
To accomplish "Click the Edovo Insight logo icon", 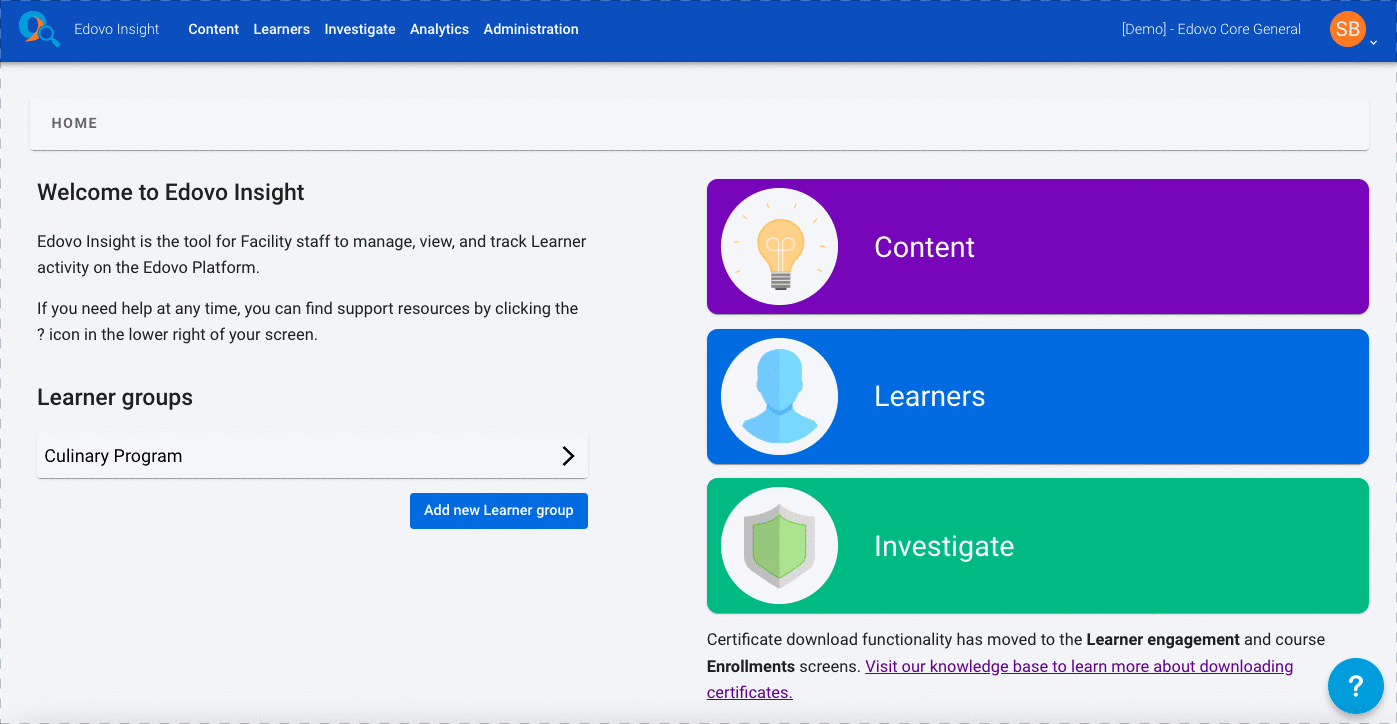I will [x=39, y=29].
